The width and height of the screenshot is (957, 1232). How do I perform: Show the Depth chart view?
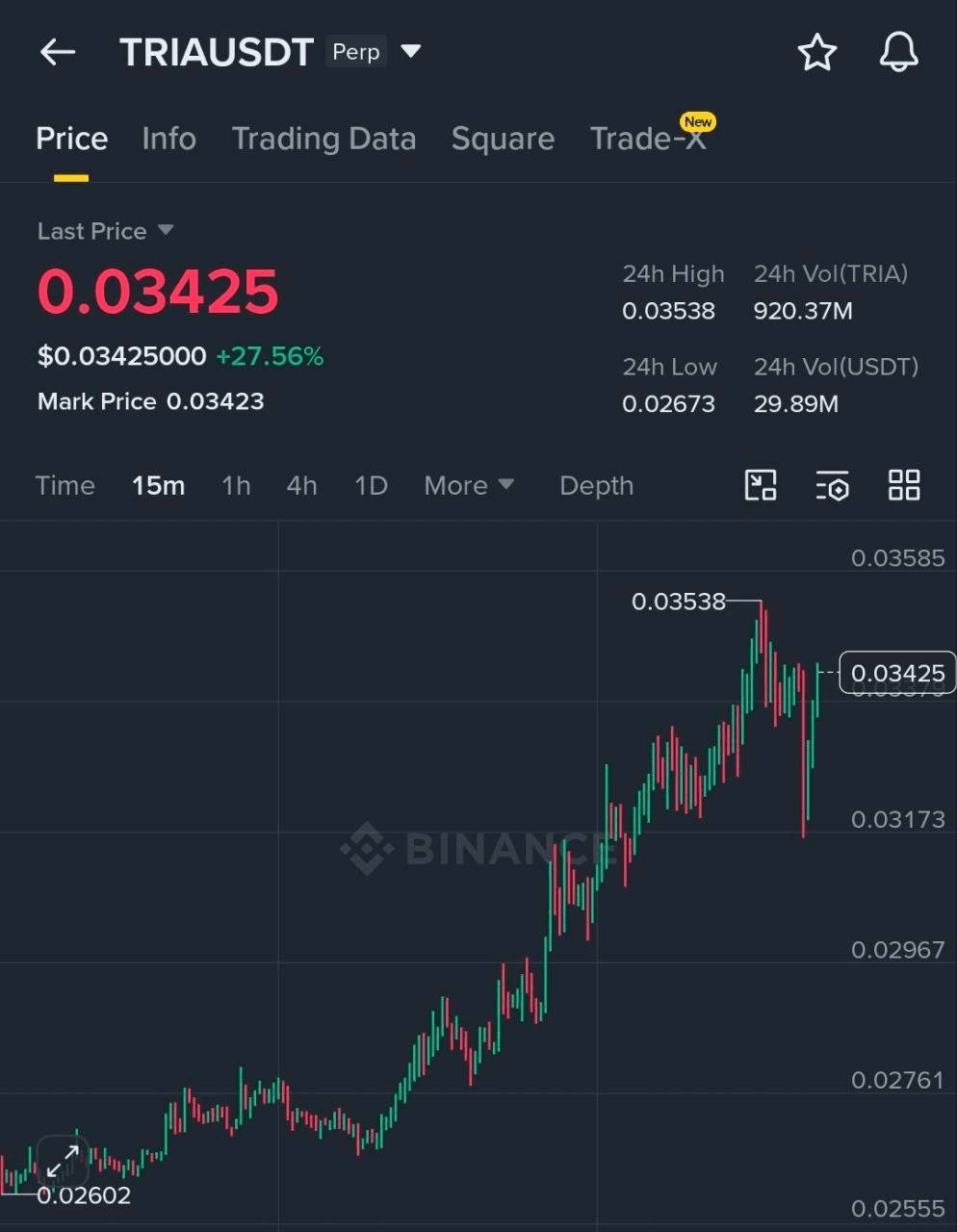596,485
